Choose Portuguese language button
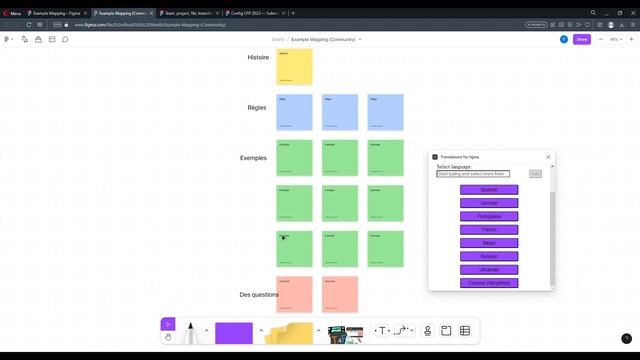This screenshot has width=640, height=360. pyautogui.click(x=489, y=216)
